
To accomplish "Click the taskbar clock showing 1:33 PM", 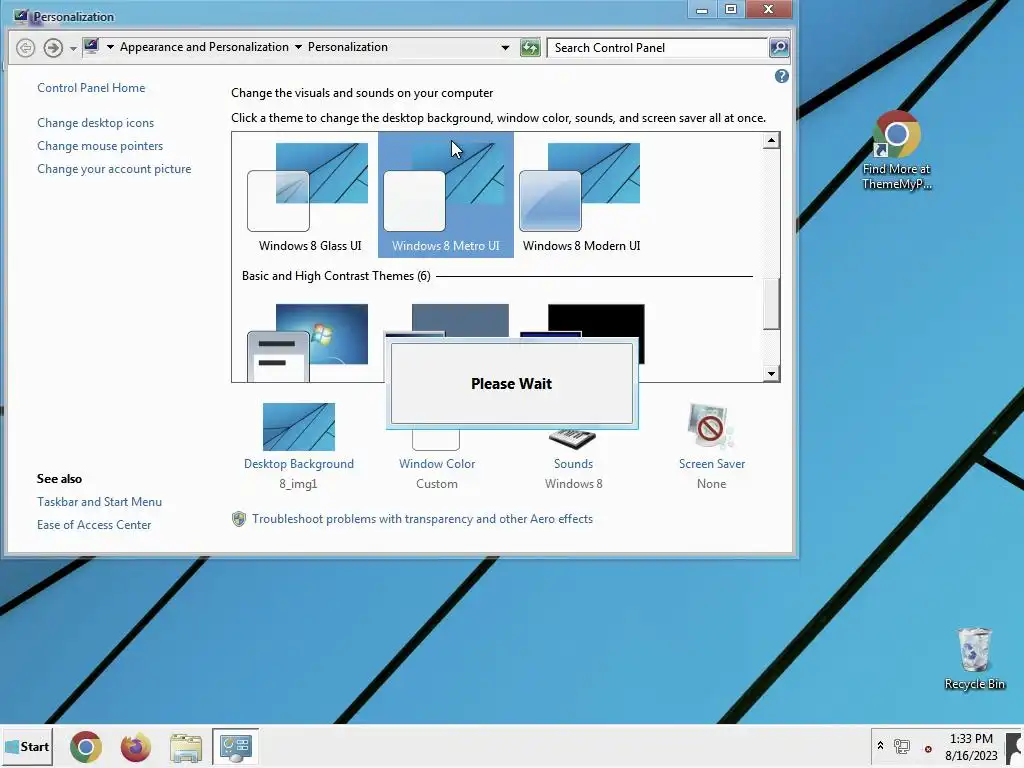I will [x=971, y=746].
